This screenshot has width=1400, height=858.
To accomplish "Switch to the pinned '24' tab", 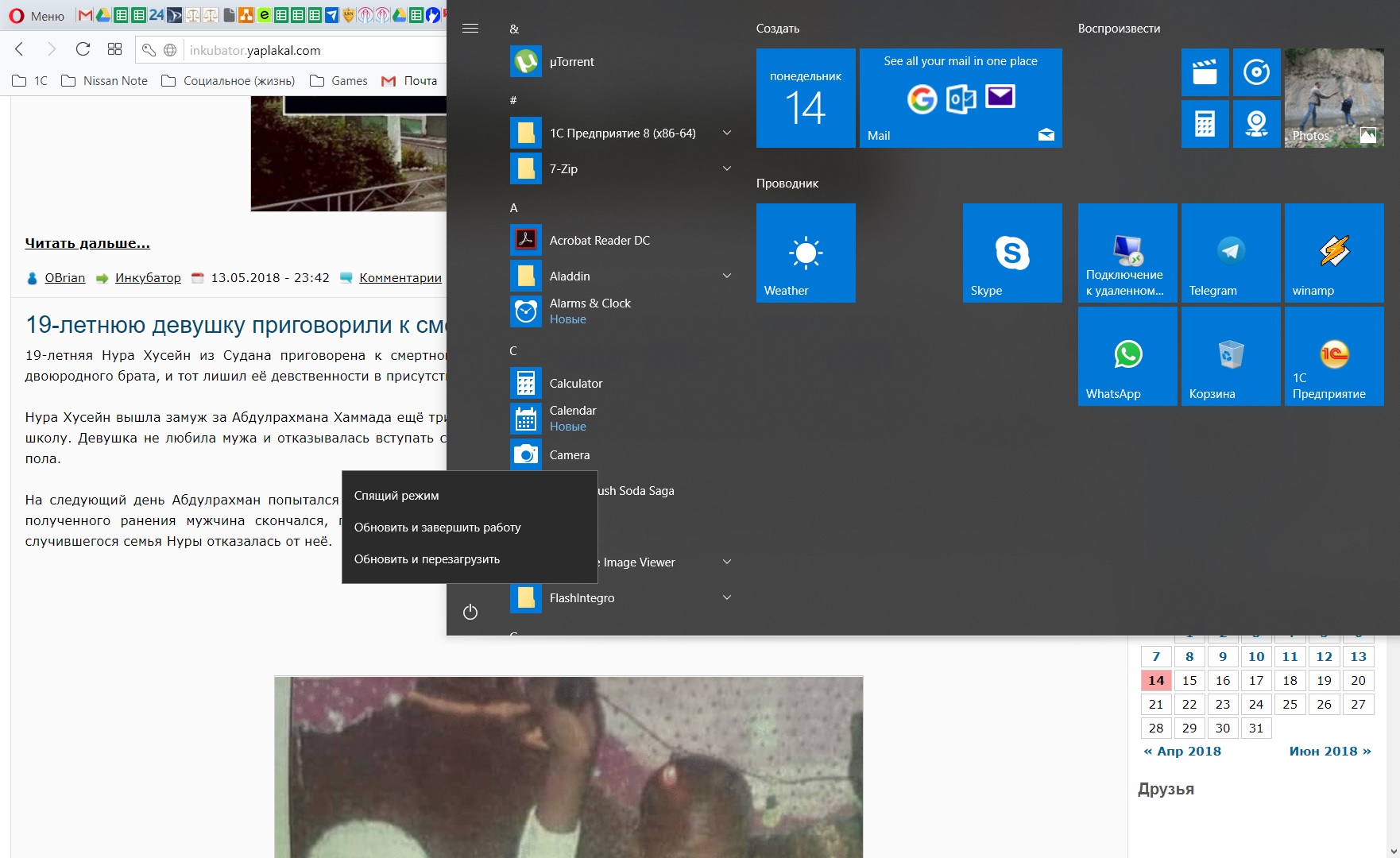I will [157, 15].
